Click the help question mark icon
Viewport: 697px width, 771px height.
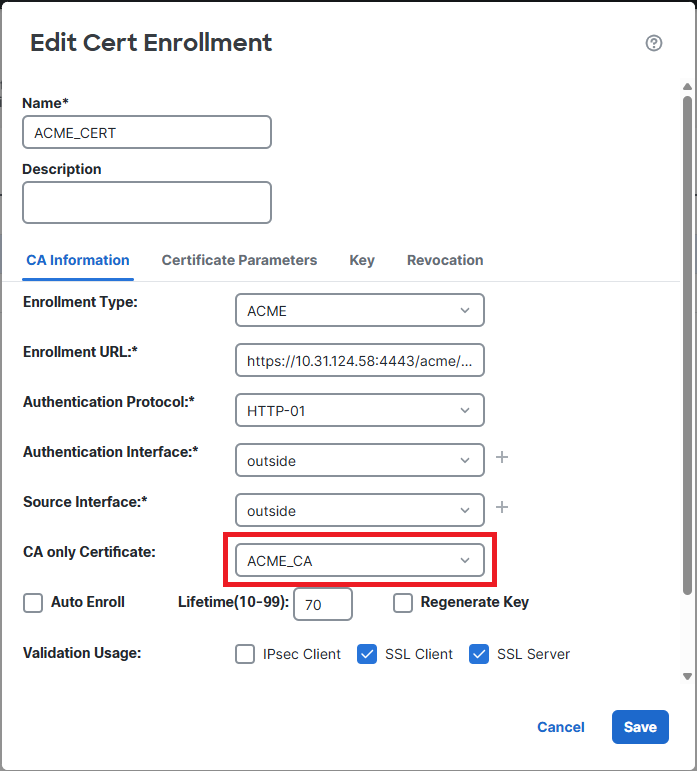click(654, 43)
